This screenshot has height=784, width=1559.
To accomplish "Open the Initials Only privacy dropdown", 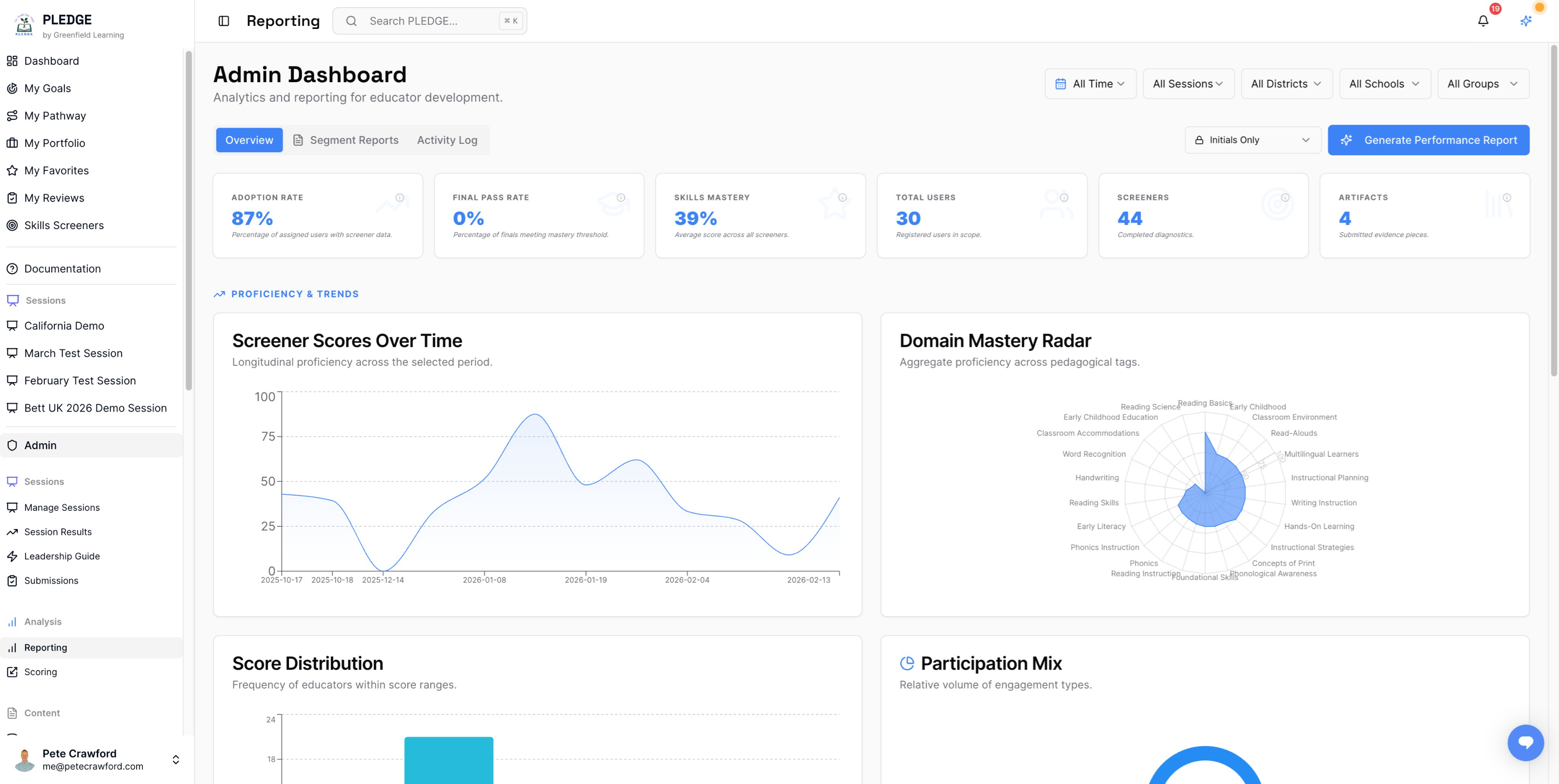I will (1253, 140).
